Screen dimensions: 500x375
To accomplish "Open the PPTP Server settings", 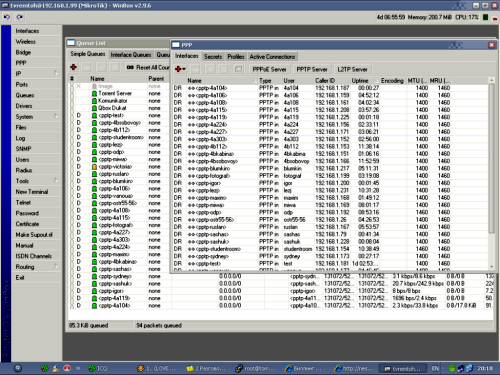I will (312, 69).
